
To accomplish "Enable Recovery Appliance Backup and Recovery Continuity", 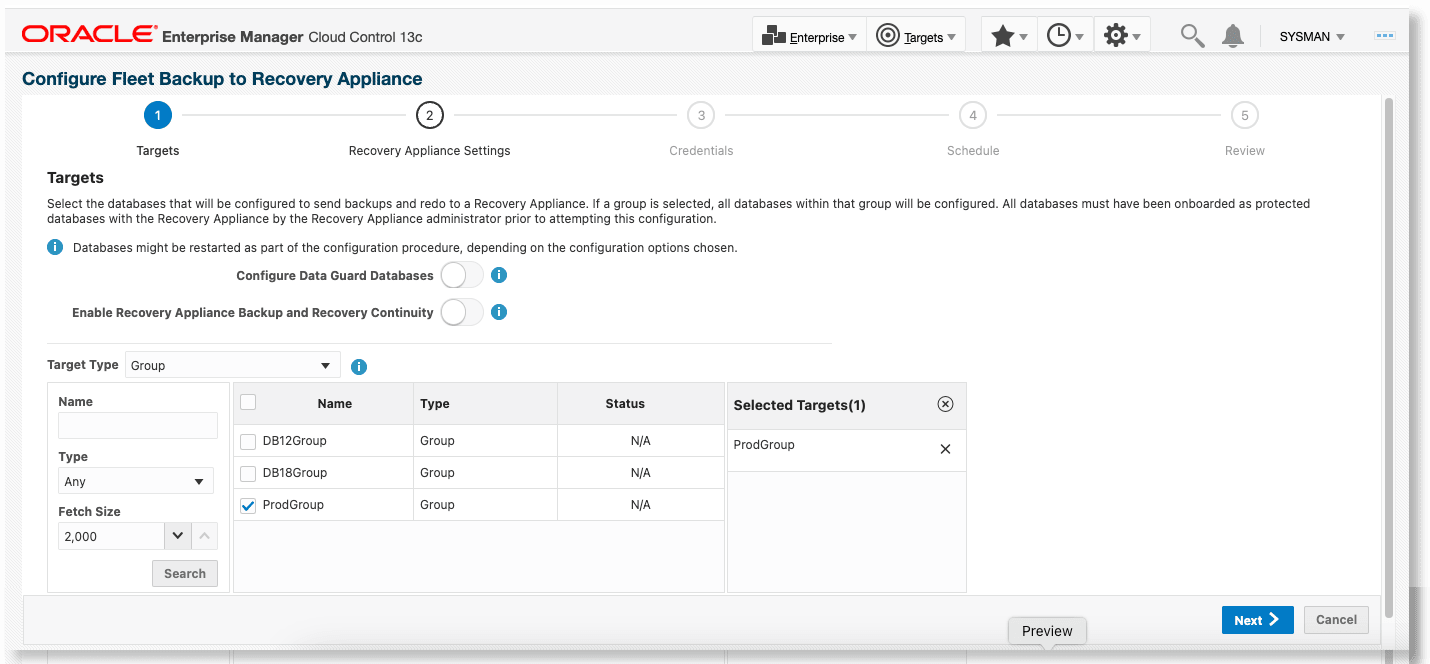I will click(x=461, y=311).
